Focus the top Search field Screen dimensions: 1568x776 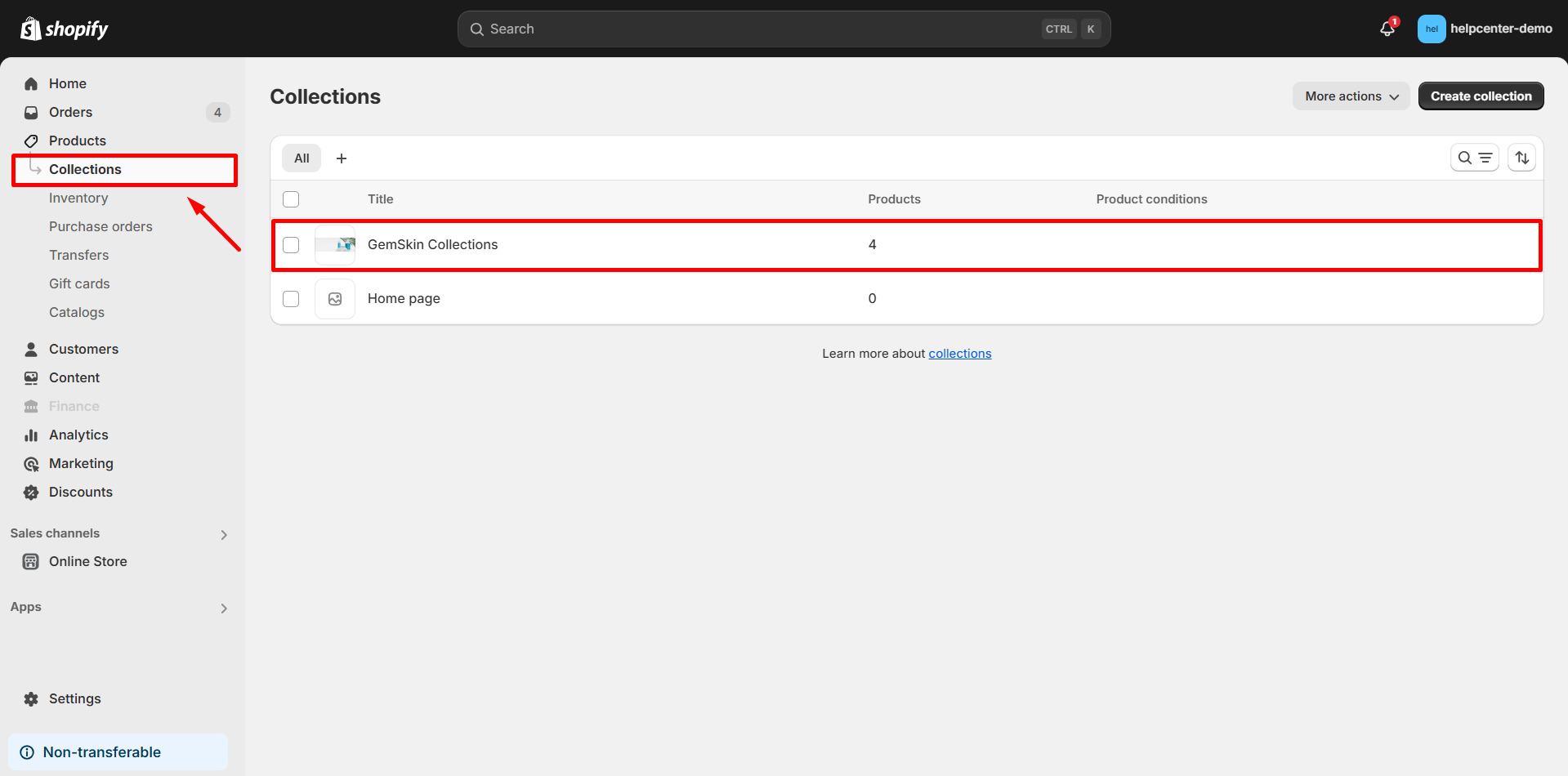coord(760,29)
